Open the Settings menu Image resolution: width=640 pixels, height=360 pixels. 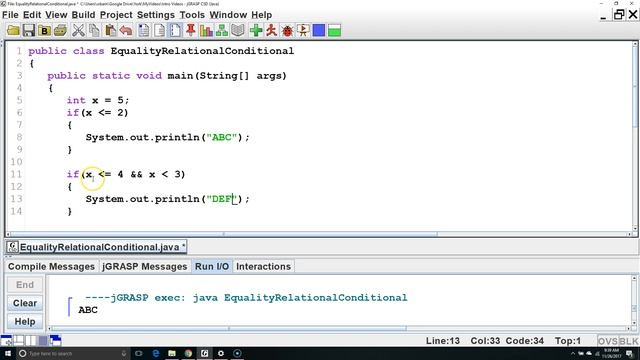(x=156, y=15)
